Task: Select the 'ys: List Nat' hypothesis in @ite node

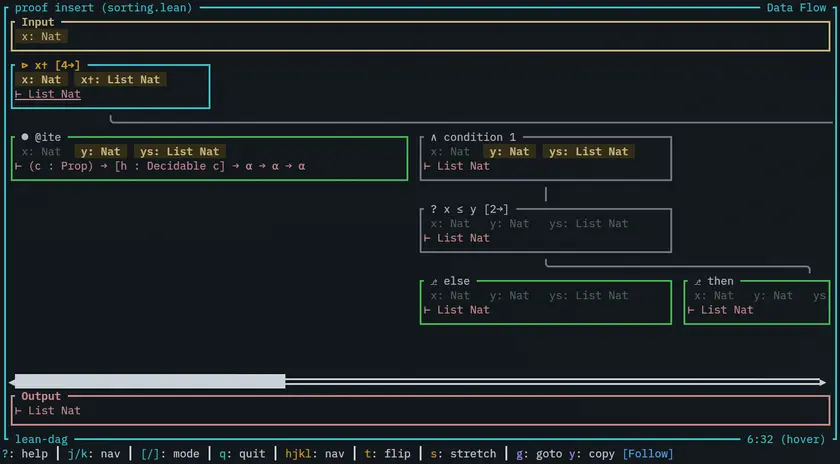Action: pyautogui.click(x=180, y=151)
